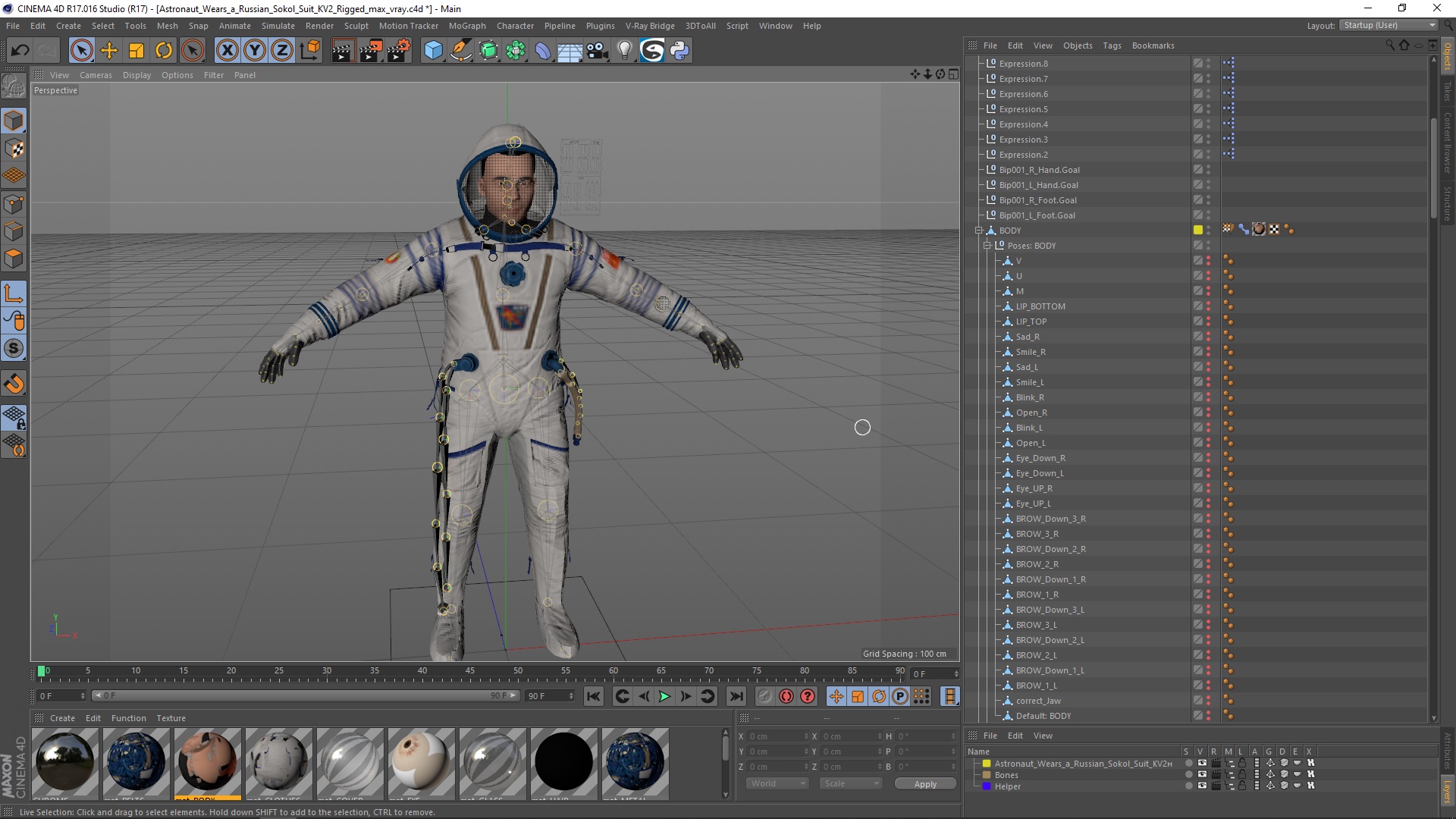Image resolution: width=1456 pixels, height=819 pixels.
Task: Select the Blink_L pose morph object
Action: pyautogui.click(x=1029, y=428)
